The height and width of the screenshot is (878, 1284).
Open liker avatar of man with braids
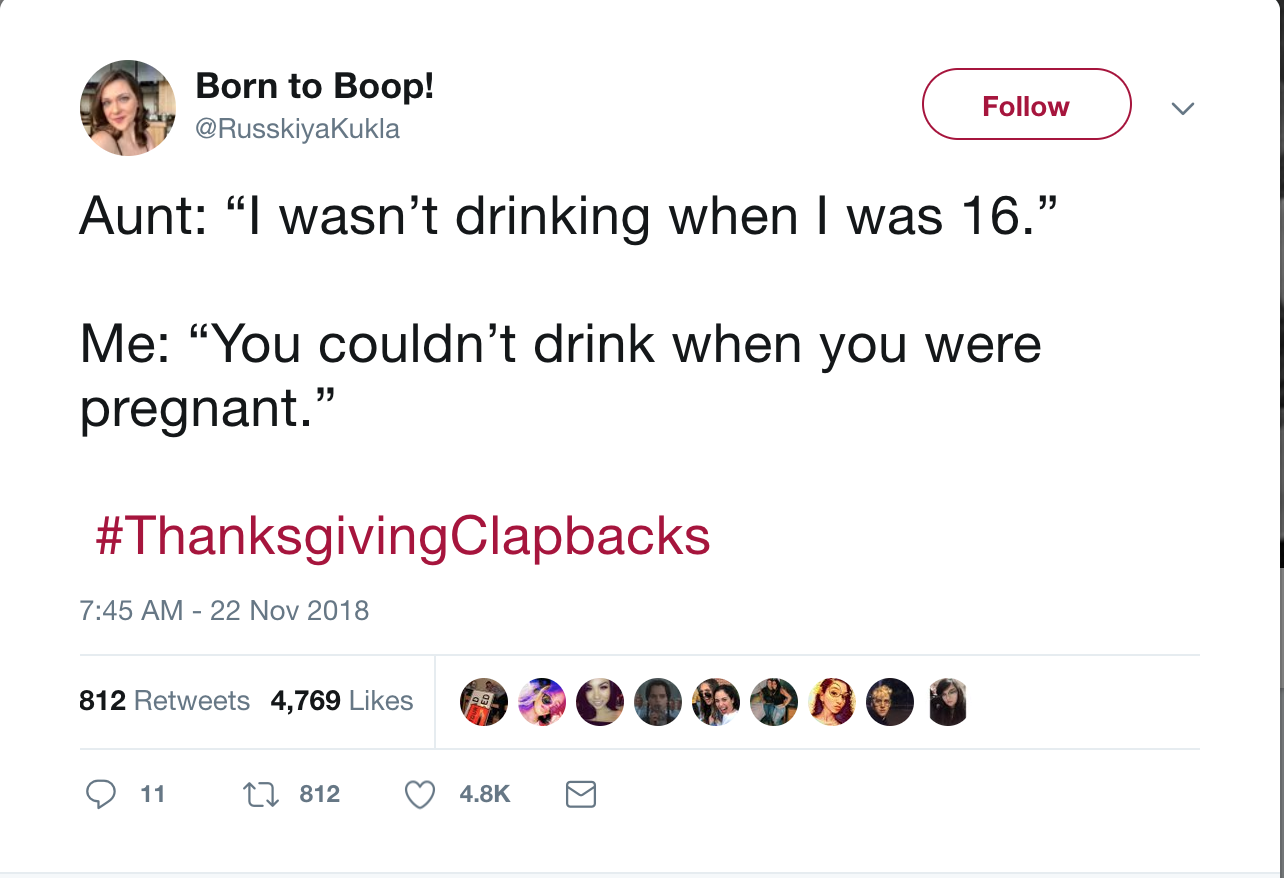(658, 701)
